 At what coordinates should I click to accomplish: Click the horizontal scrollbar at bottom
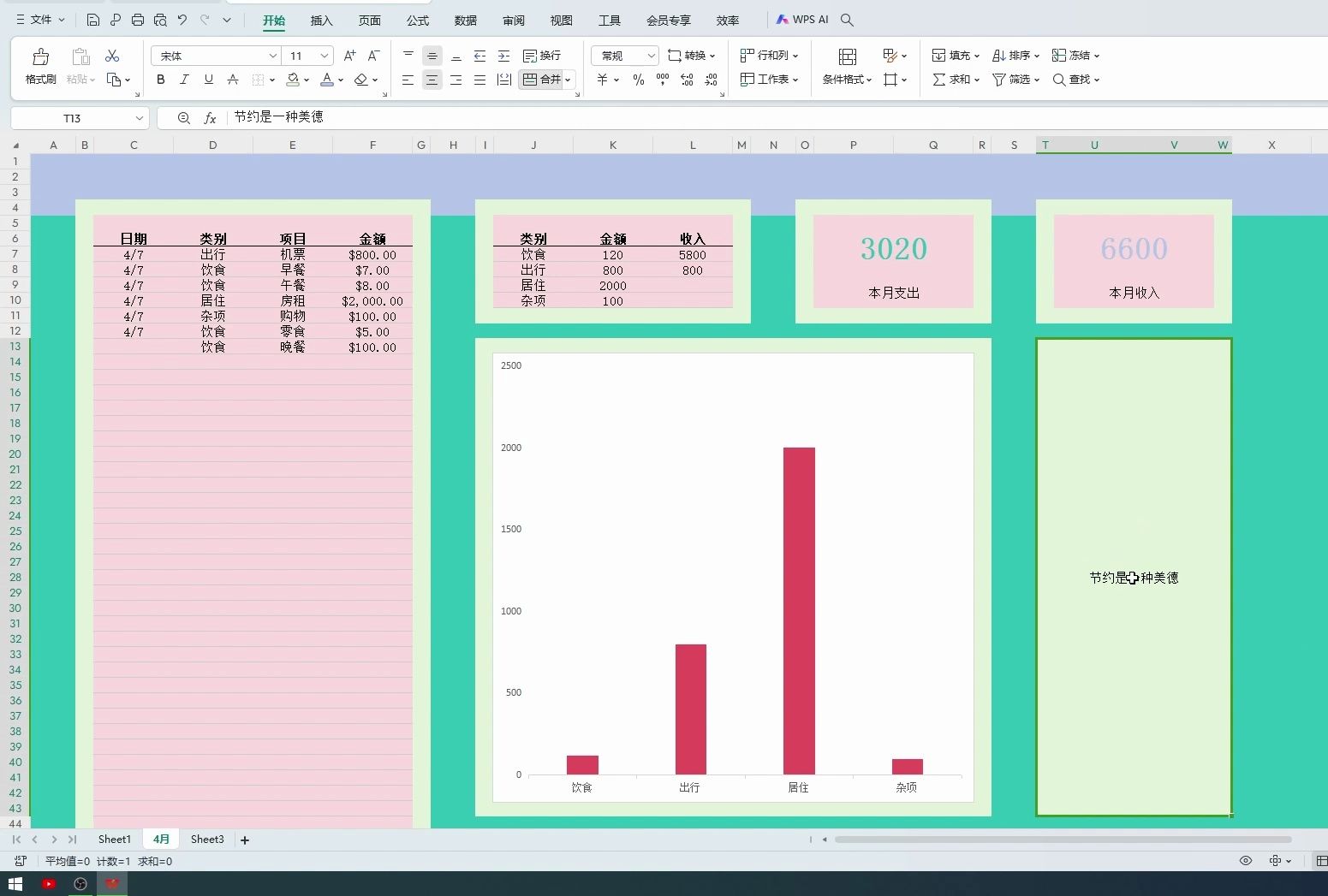click(x=1063, y=840)
